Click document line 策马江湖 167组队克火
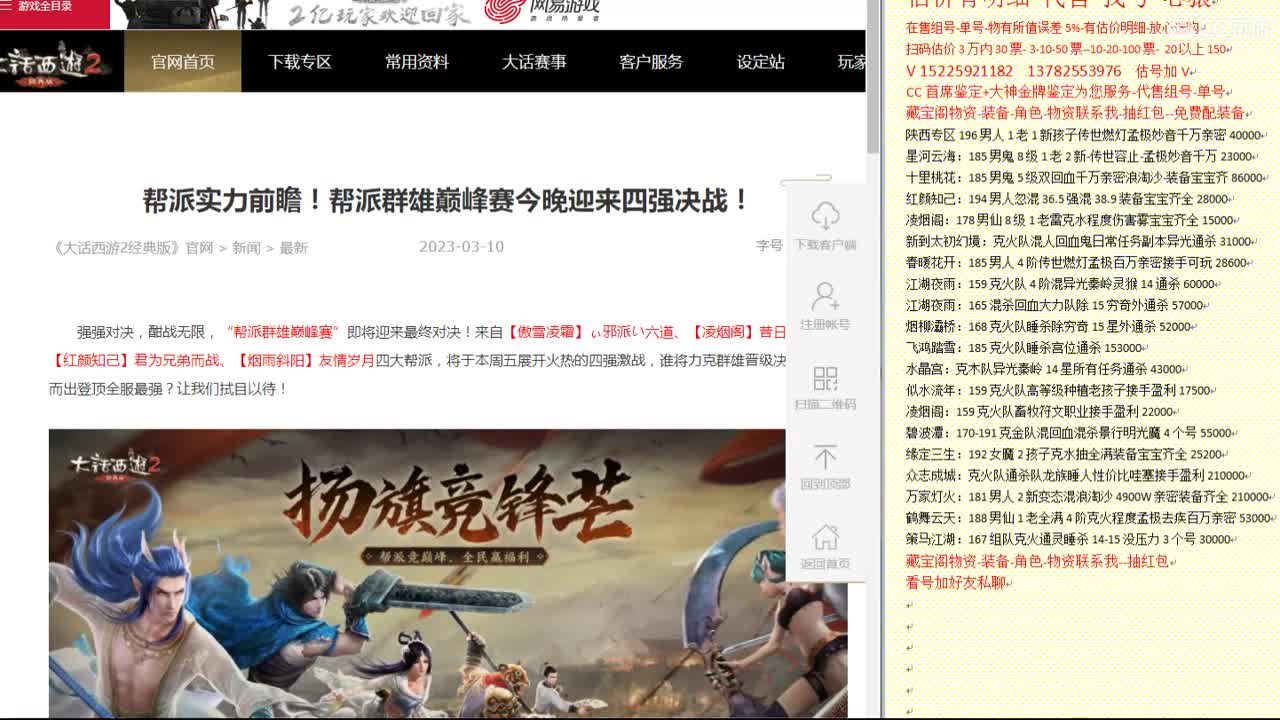 1071,539
